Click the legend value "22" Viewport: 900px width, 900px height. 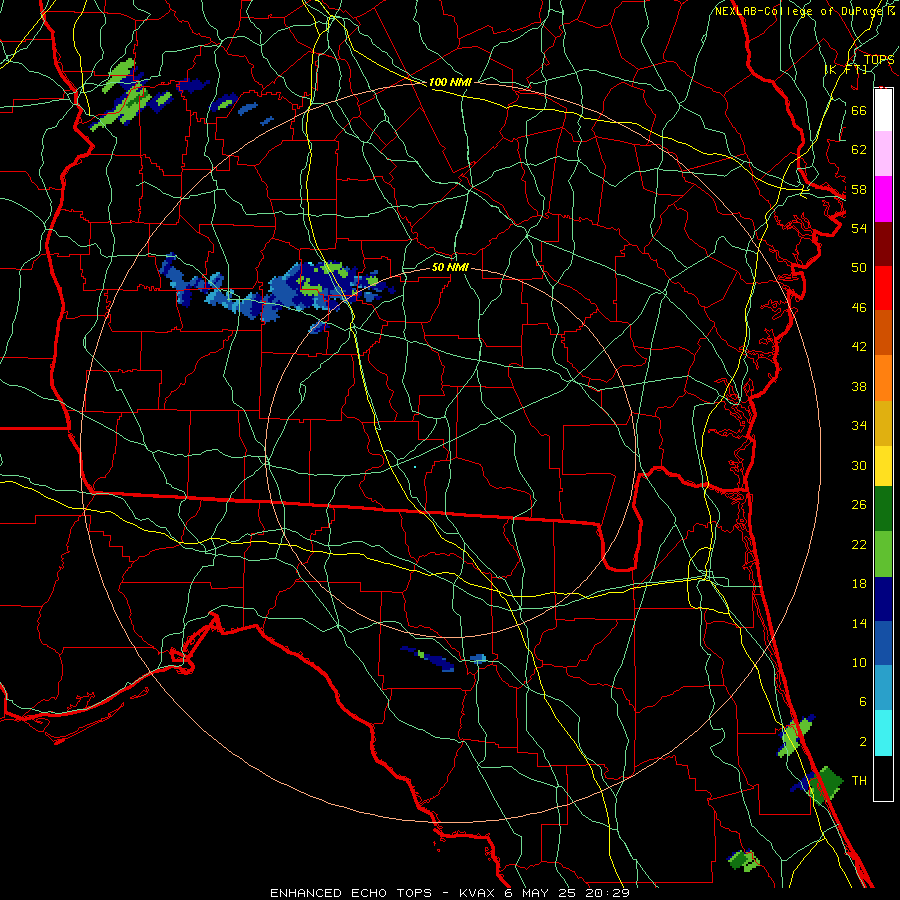point(859,544)
